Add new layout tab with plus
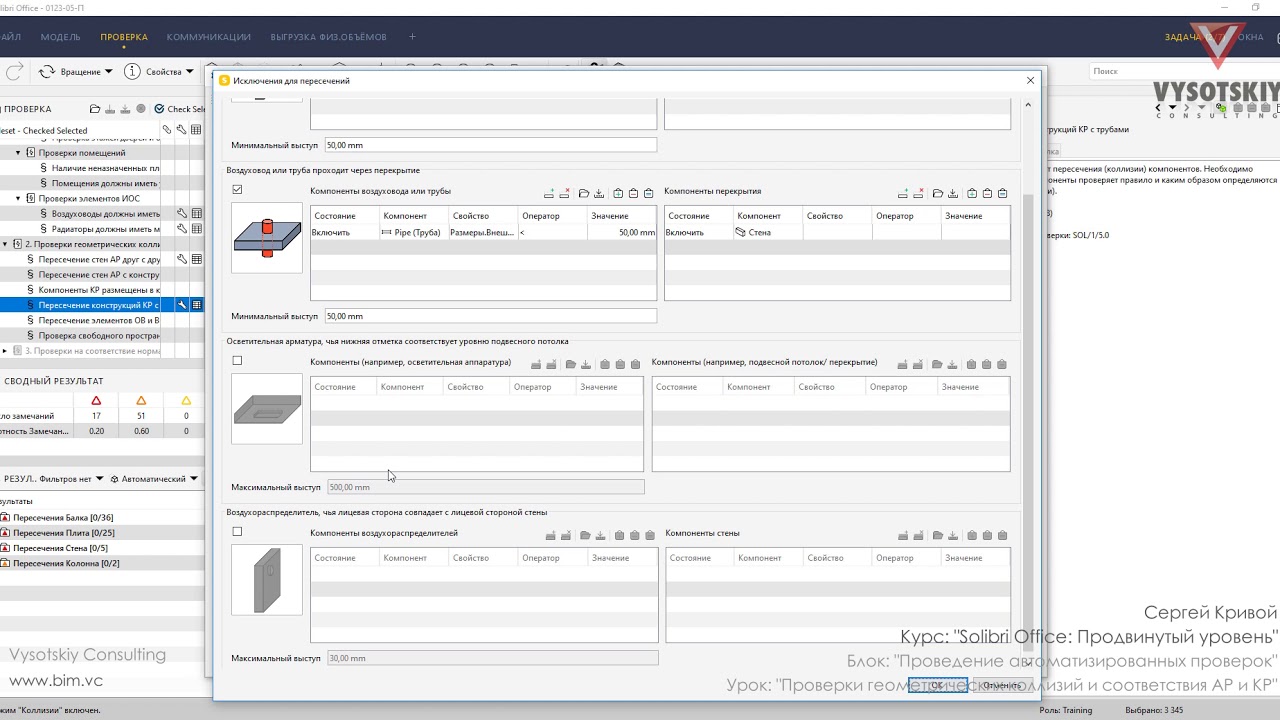This screenshot has height=720, width=1280. tap(412, 37)
